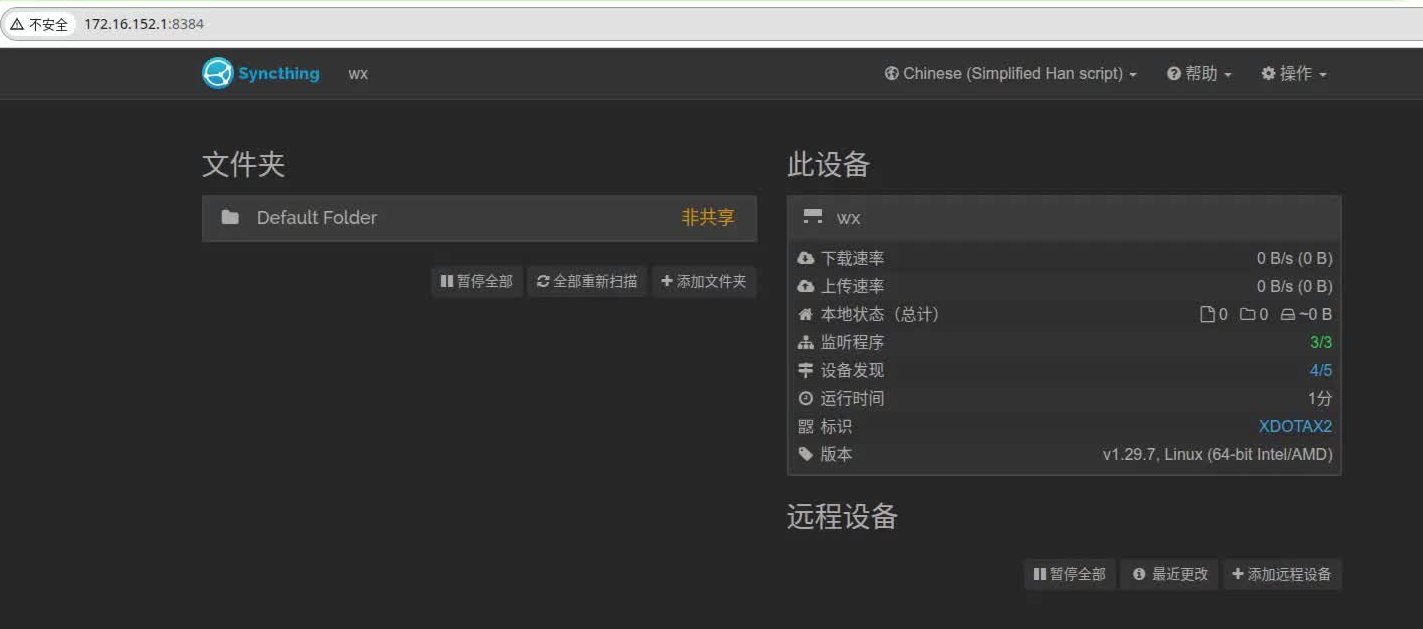
Task: Click the 文件夹 section heading
Action: tap(244, 164)
